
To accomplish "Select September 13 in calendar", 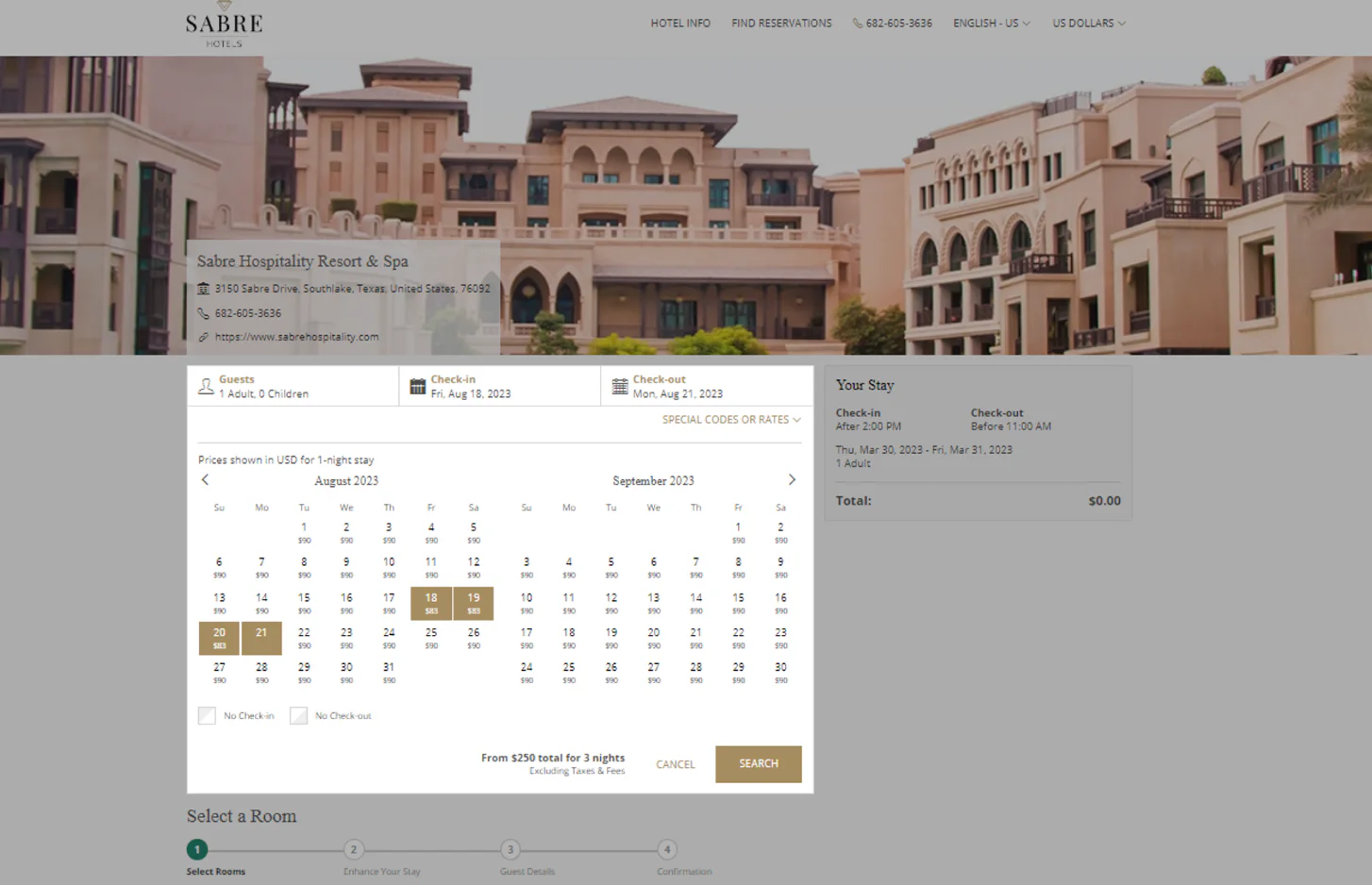I will [653, 604].
